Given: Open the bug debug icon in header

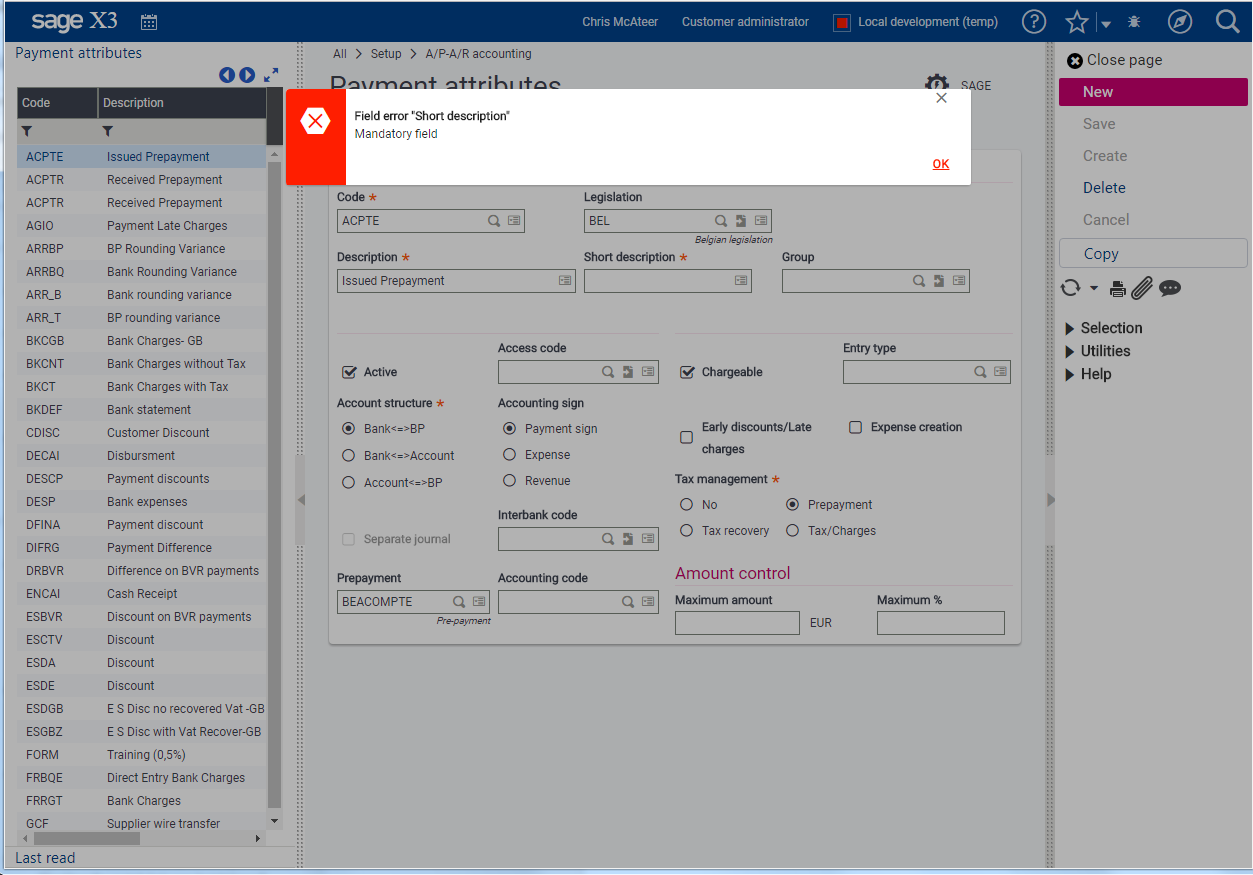Looking at the screenshot, I should click(x=1134, y=22).
